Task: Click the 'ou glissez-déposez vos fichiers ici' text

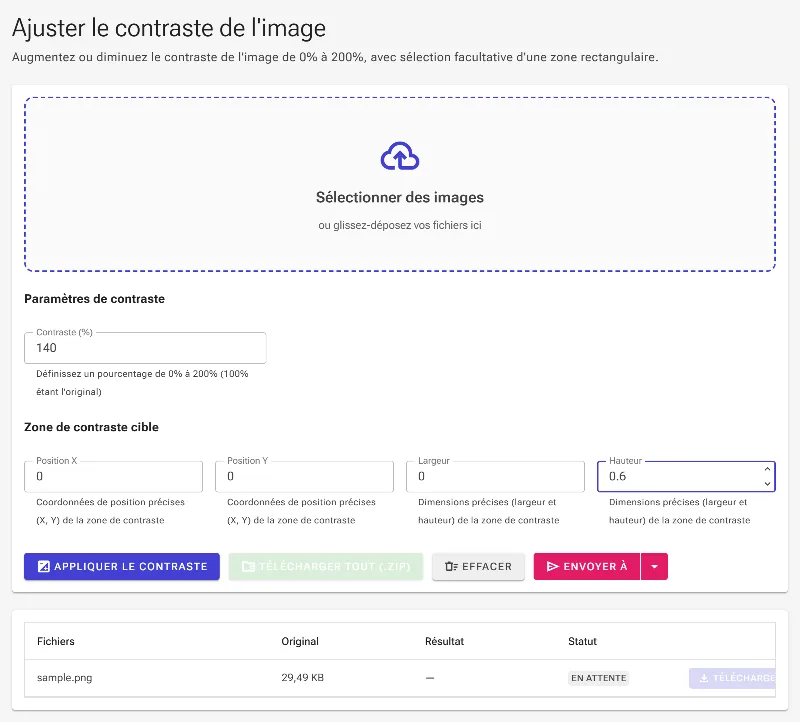Action: pyautogui.click(x=399, y=225)
